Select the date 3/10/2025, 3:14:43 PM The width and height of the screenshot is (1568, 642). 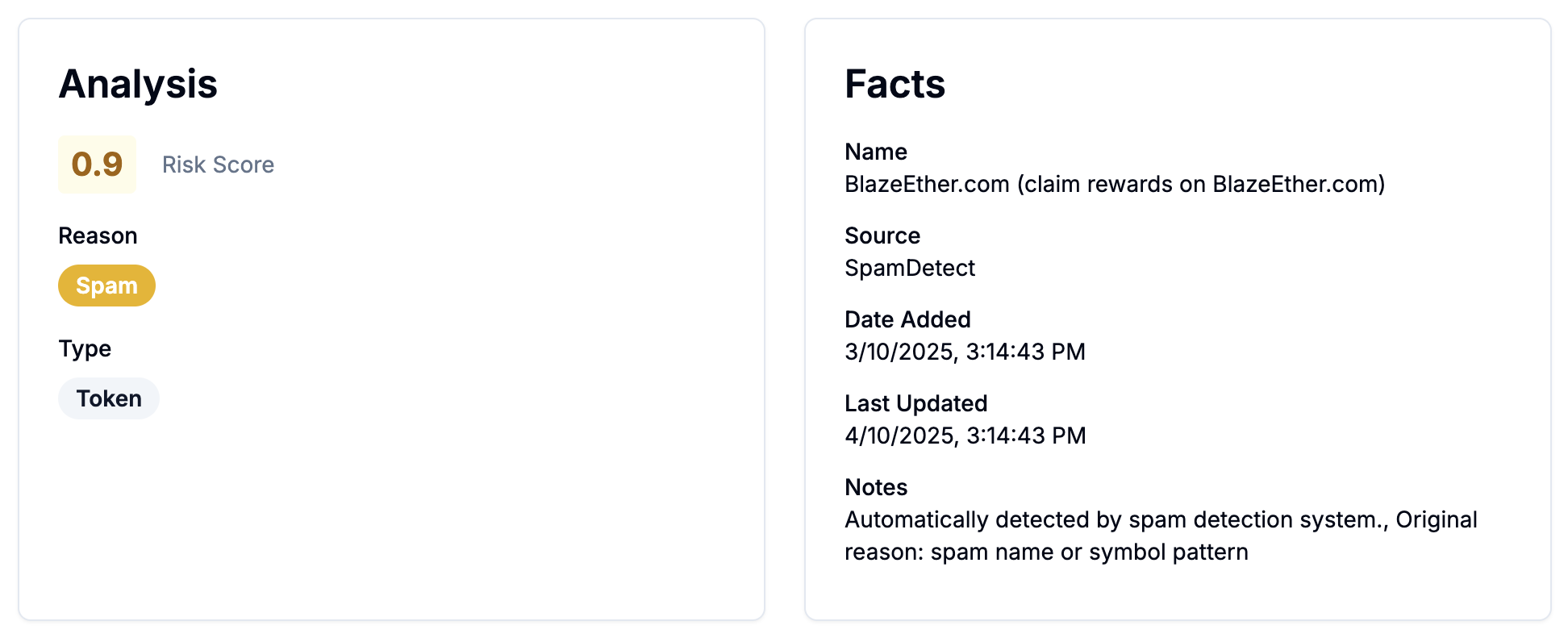(965, 352)
